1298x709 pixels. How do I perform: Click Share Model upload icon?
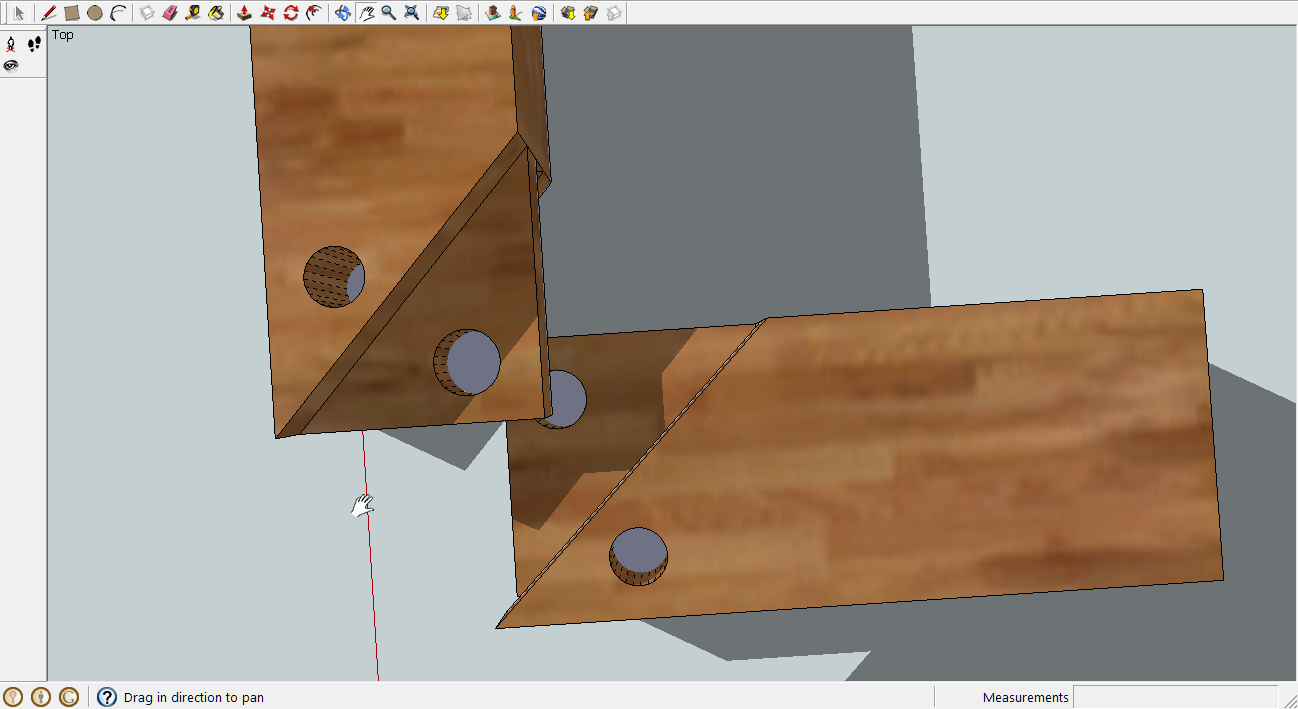pos(591,13)
